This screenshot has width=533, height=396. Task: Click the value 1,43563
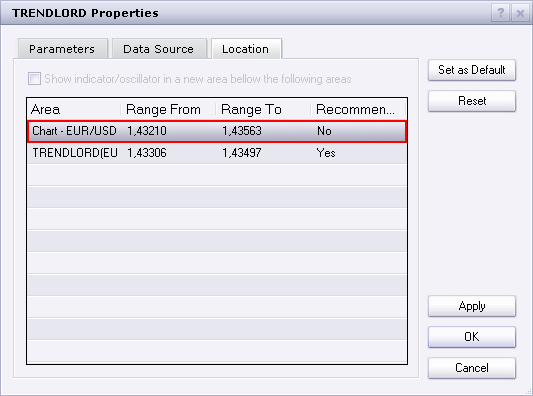pyautogui.click(x=242, y=131)
